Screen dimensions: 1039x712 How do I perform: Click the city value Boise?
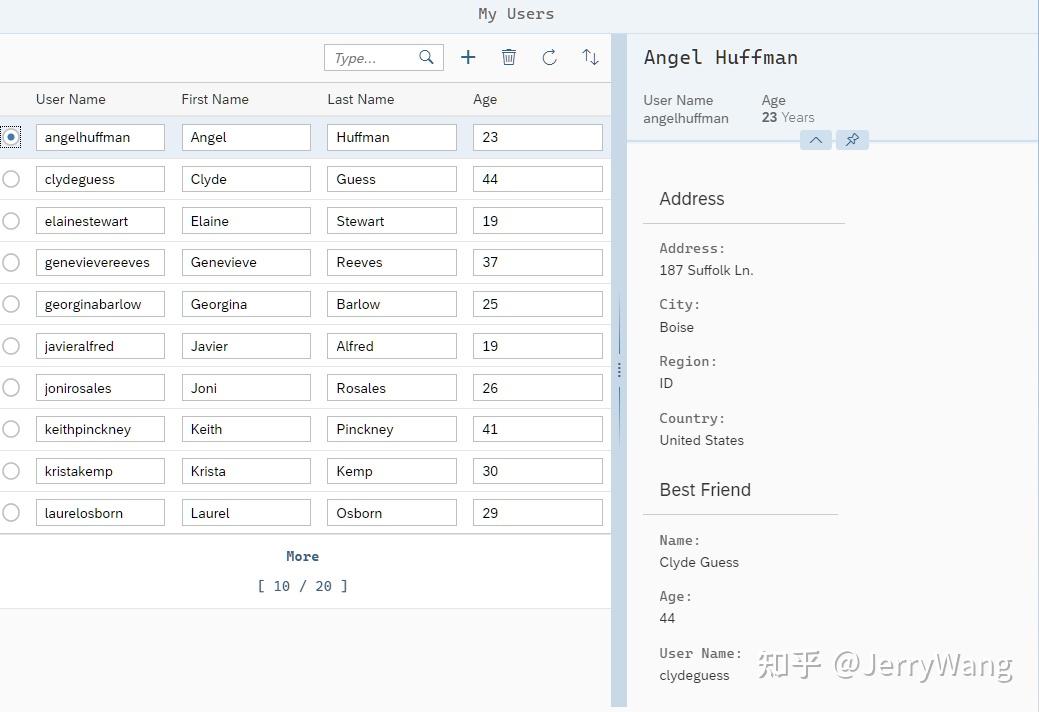click(677, 327)
